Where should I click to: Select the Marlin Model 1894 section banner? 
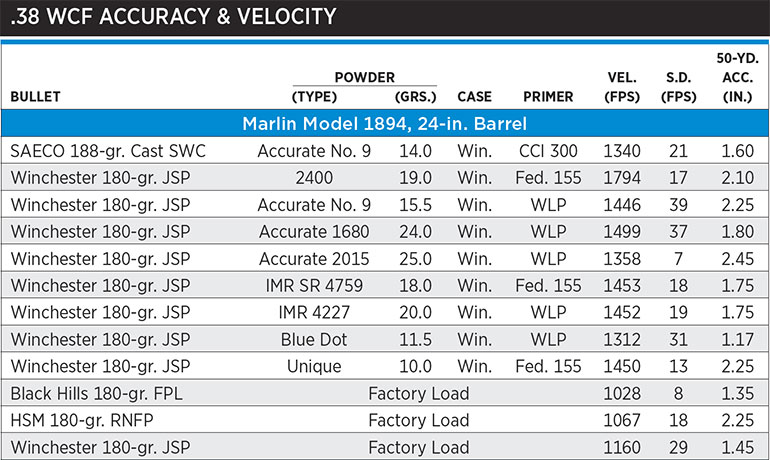pyautogui.click(x=385, y=123)
